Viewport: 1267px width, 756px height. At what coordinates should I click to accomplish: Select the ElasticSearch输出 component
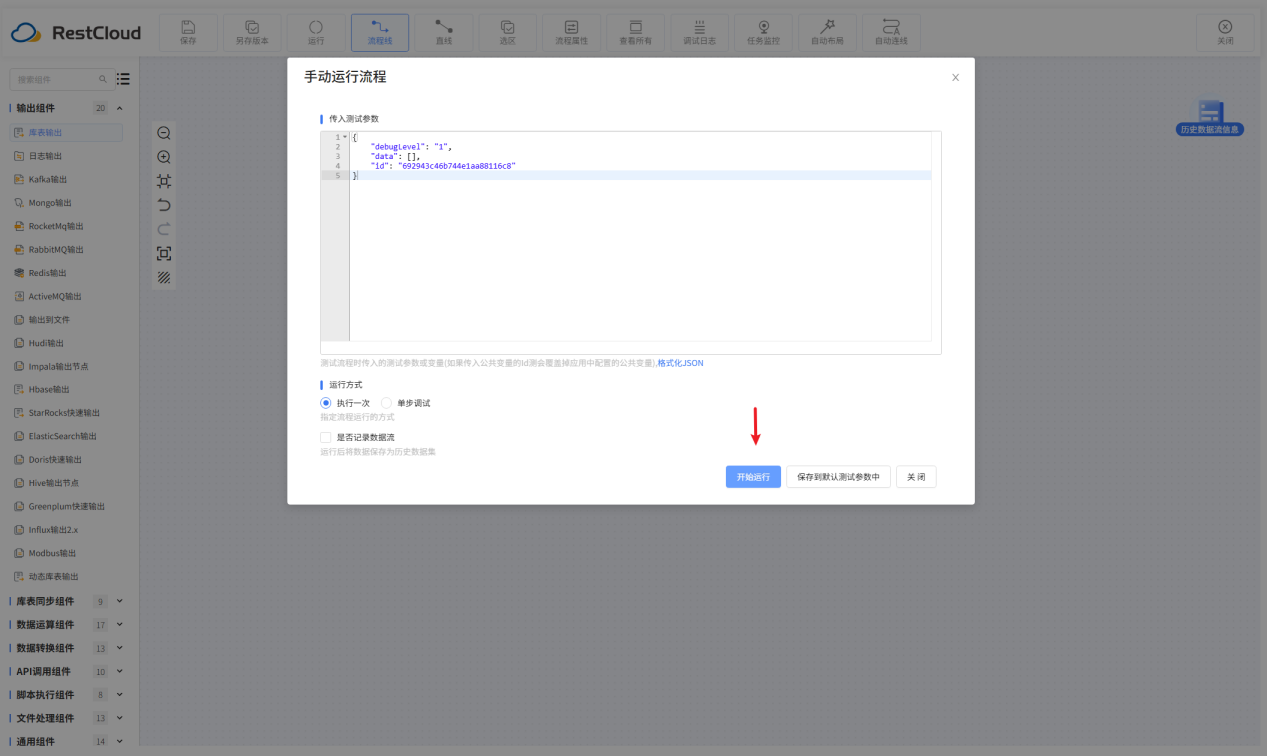(66, 436)
